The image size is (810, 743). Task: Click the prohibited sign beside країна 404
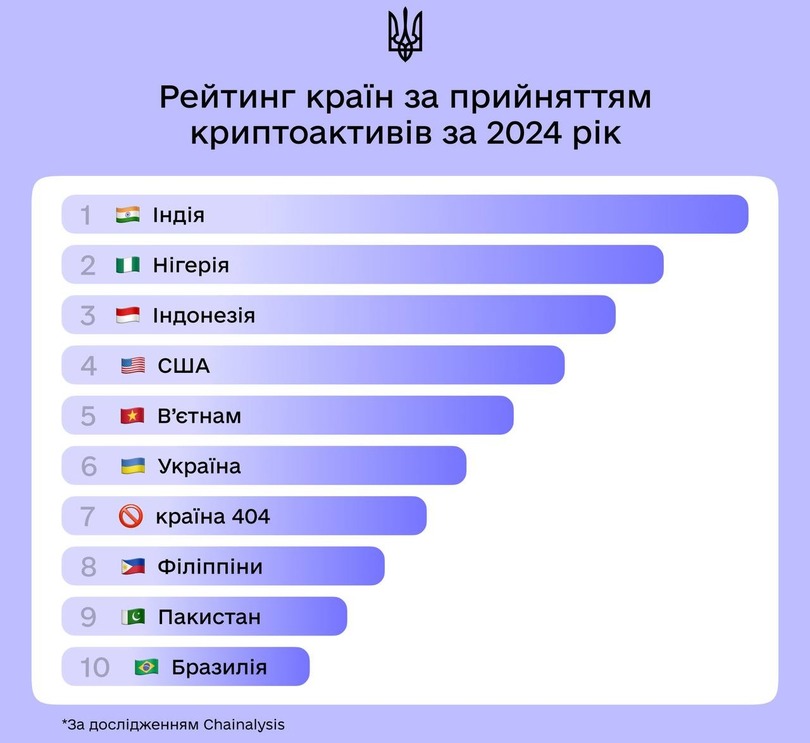click(x=131, y=516)
